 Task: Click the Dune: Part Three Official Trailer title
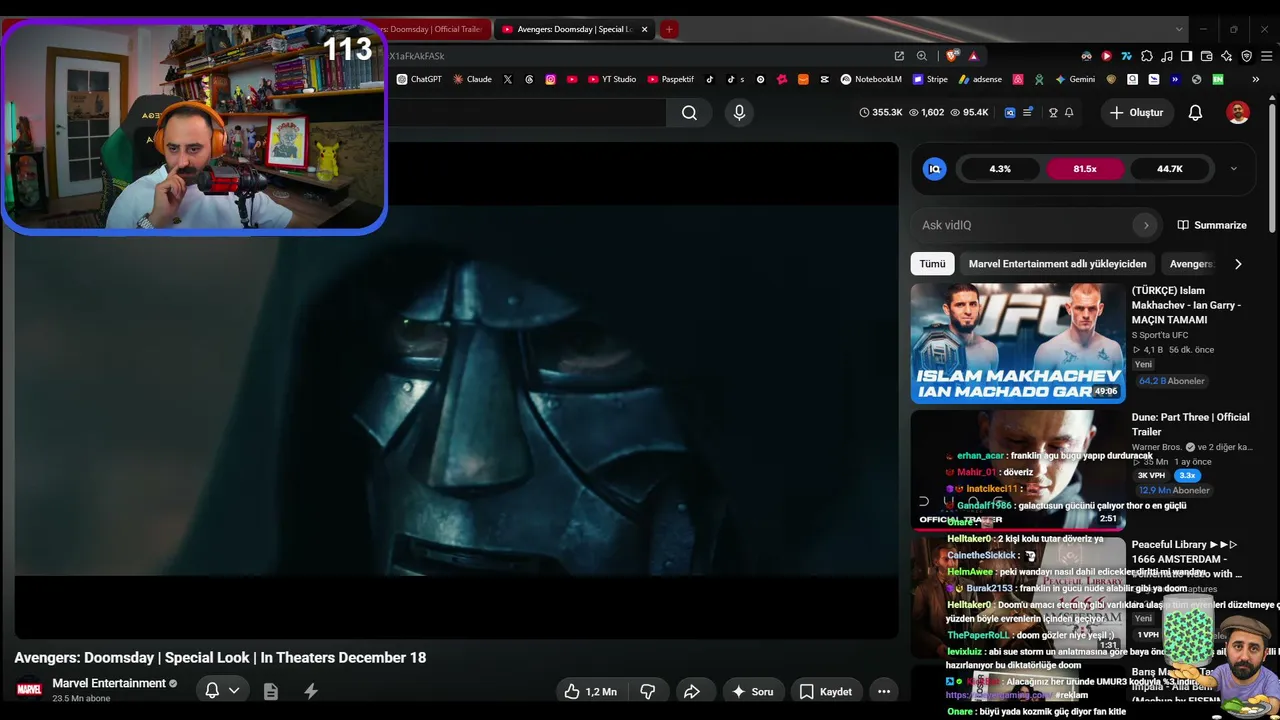pos(1191,424)
